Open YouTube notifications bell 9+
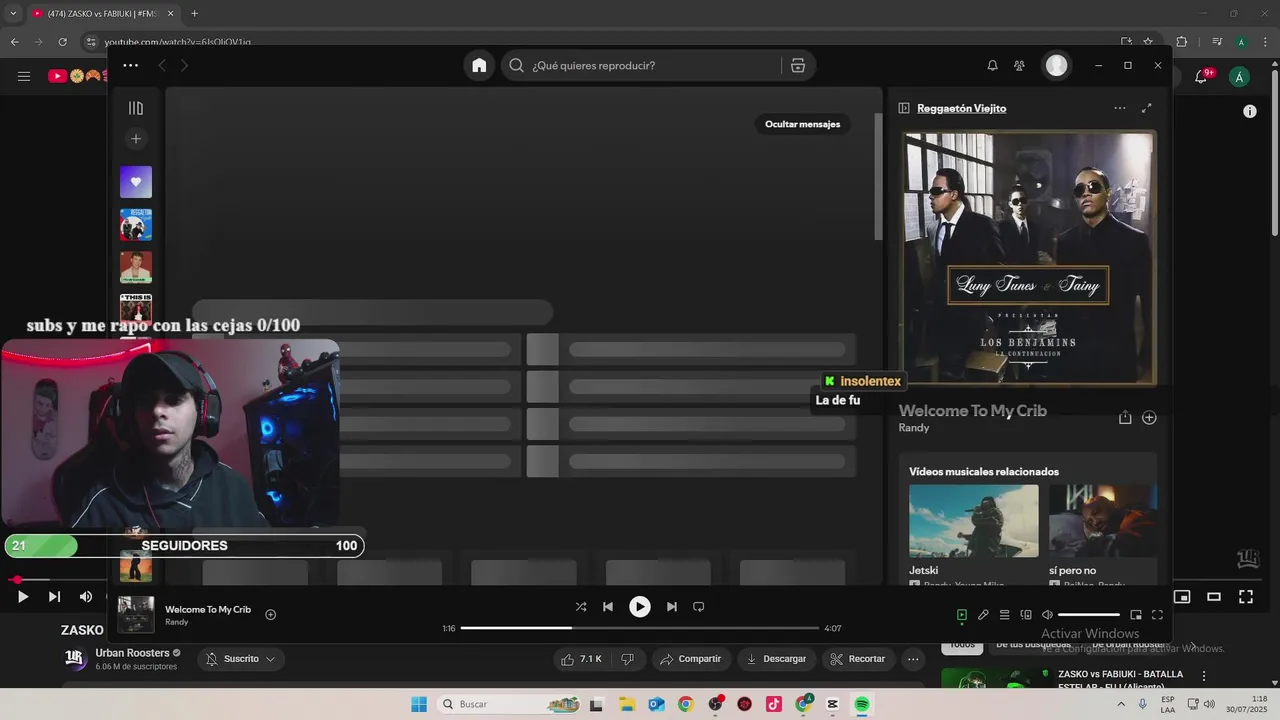This screenshot has width=1280, height=720. pyautogui.click(x=1203, y=76)
